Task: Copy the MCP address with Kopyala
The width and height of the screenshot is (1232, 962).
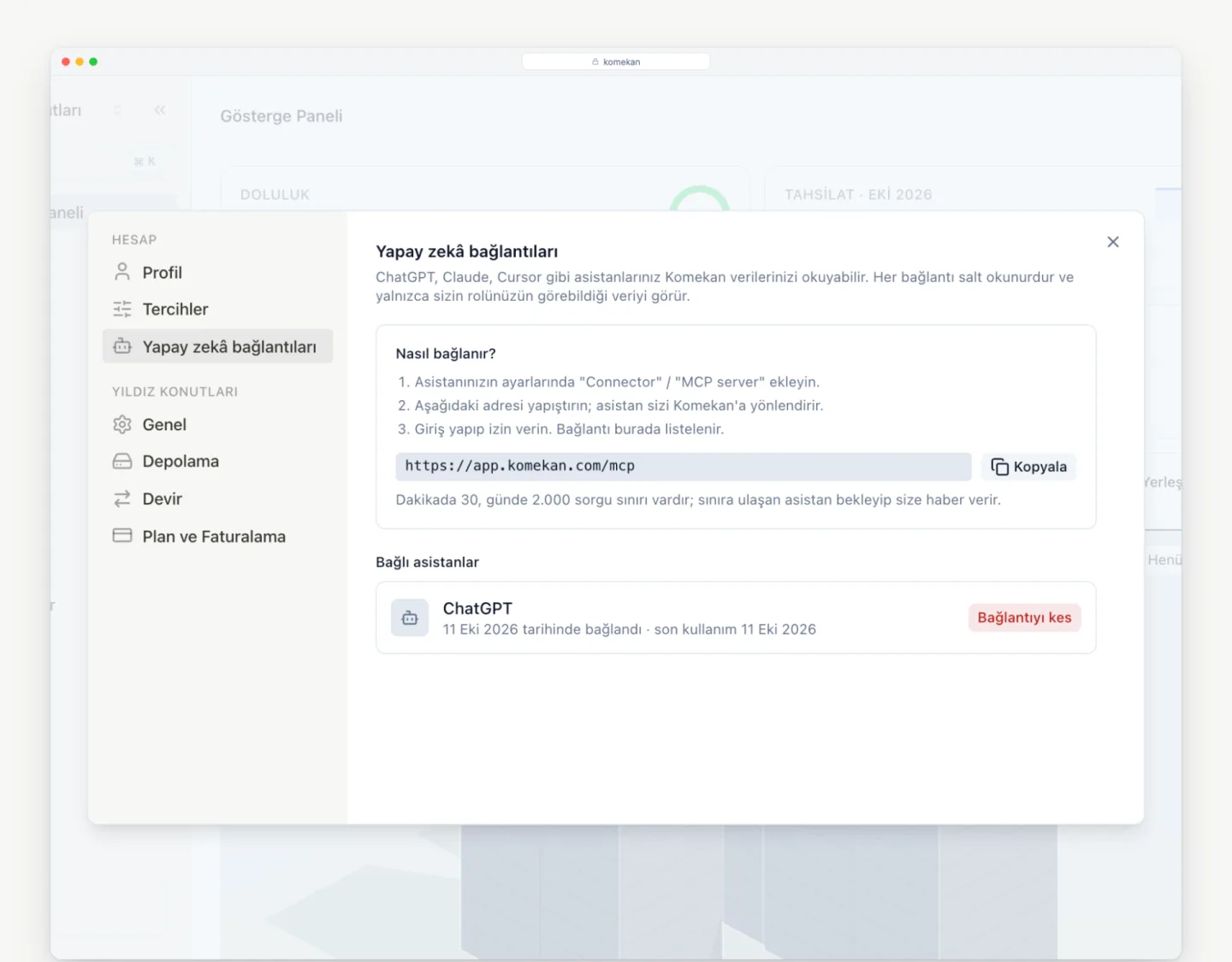Action: (1028, 467)
